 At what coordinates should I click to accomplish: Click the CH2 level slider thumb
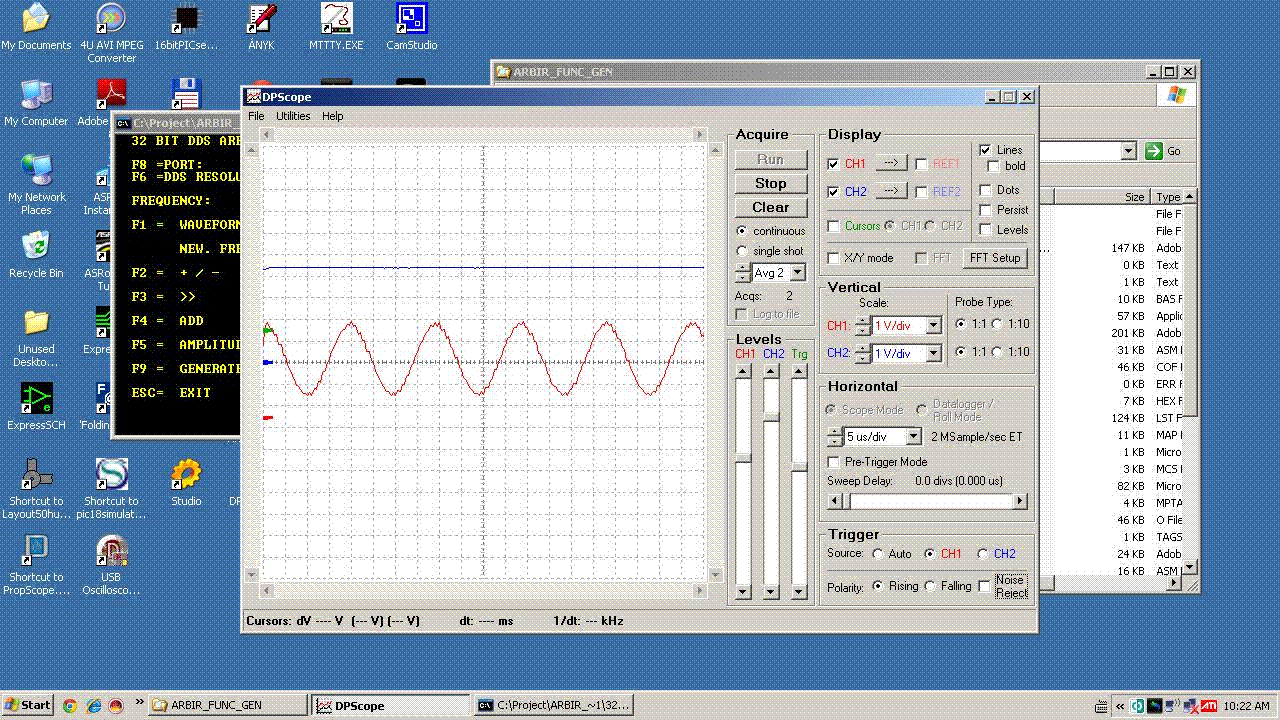click(x=771, y=416)
